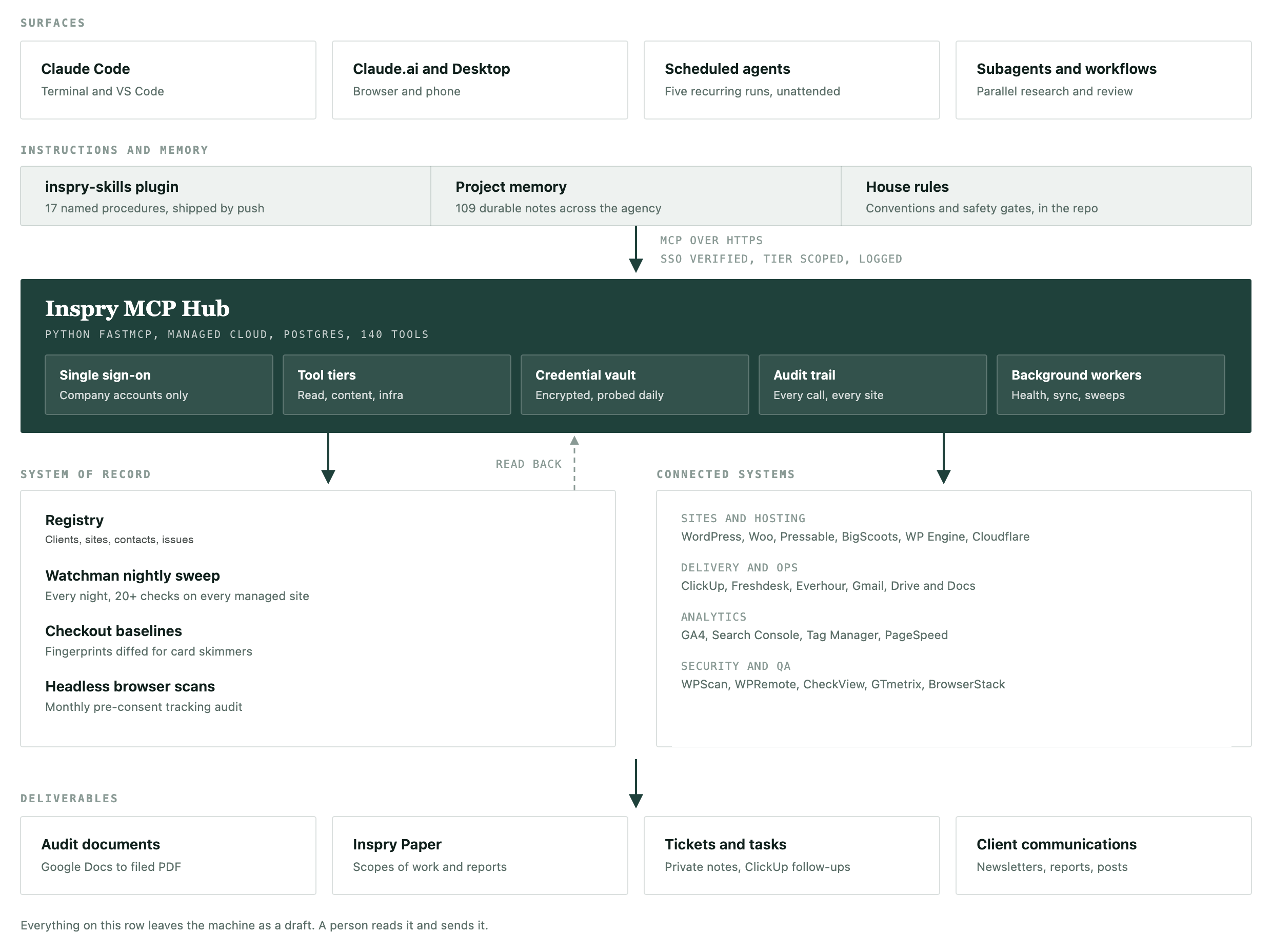The width and height of the screenshot is (1272, 952).
Task: Click the Claude Code surface card
Action: [168, 80]
